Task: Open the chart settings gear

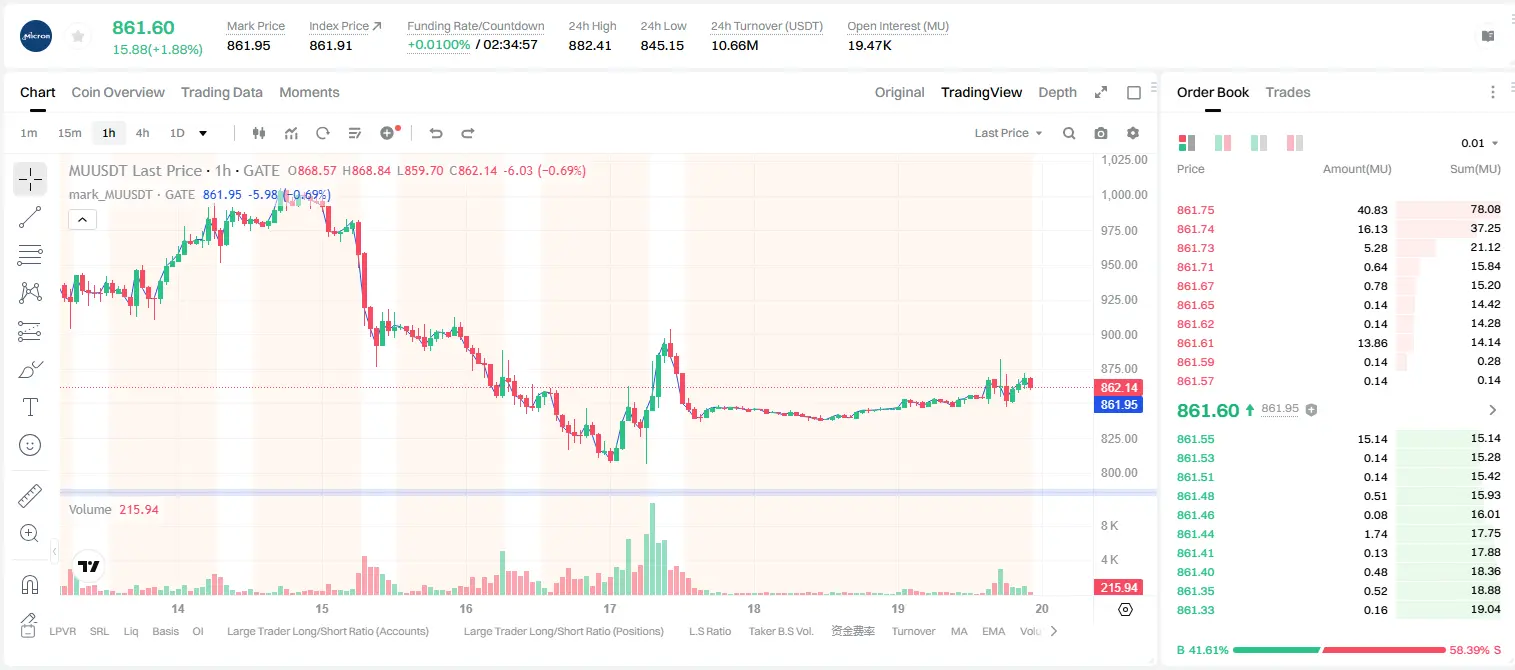Action: point(1133,133)
